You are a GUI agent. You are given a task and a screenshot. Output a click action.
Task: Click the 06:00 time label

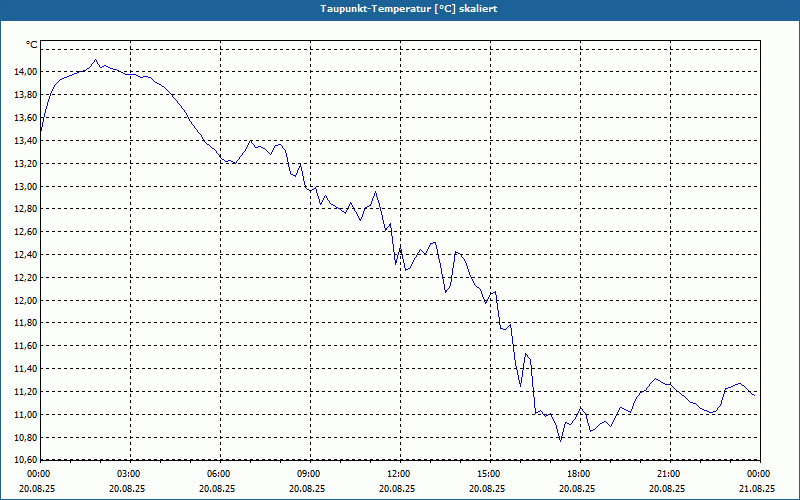[x=220, y=474]
